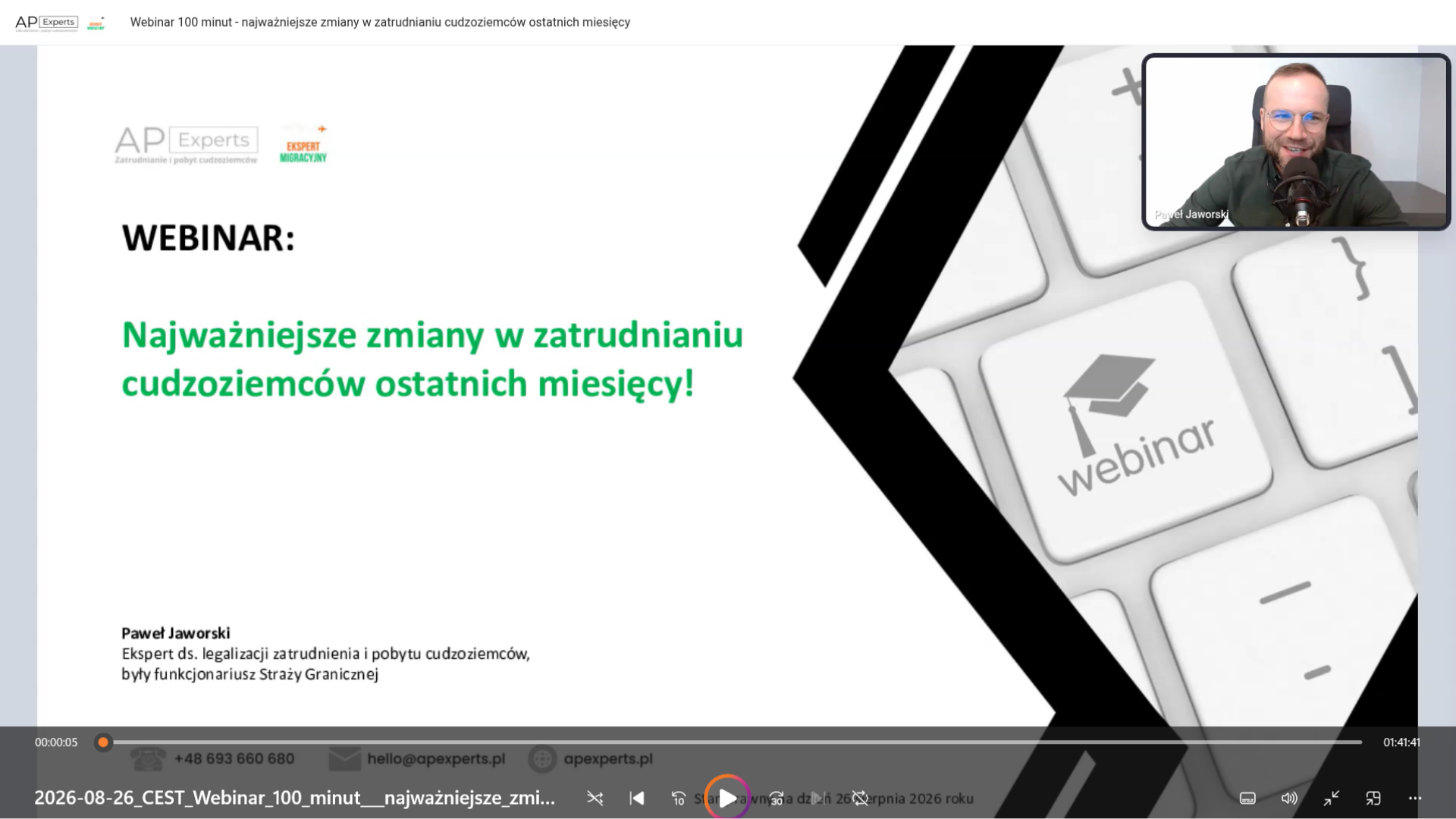The image size is (1456, 819).
Task: Switch to mini player mode
Action: pyautogui.click(x=1373, y=798)
